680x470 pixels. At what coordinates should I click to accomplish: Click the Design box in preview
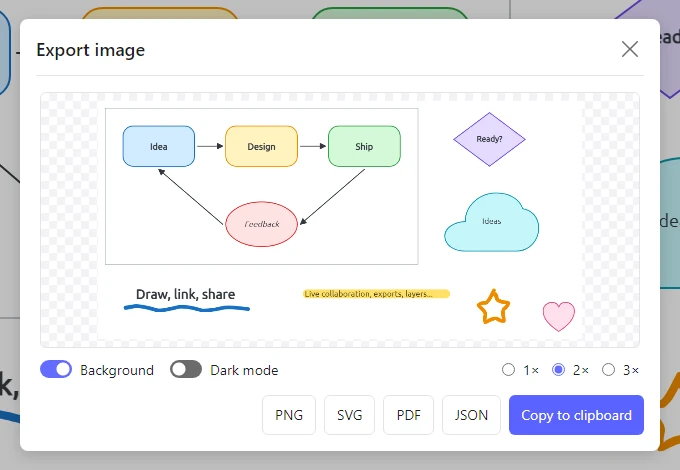[x=262, y=147]
